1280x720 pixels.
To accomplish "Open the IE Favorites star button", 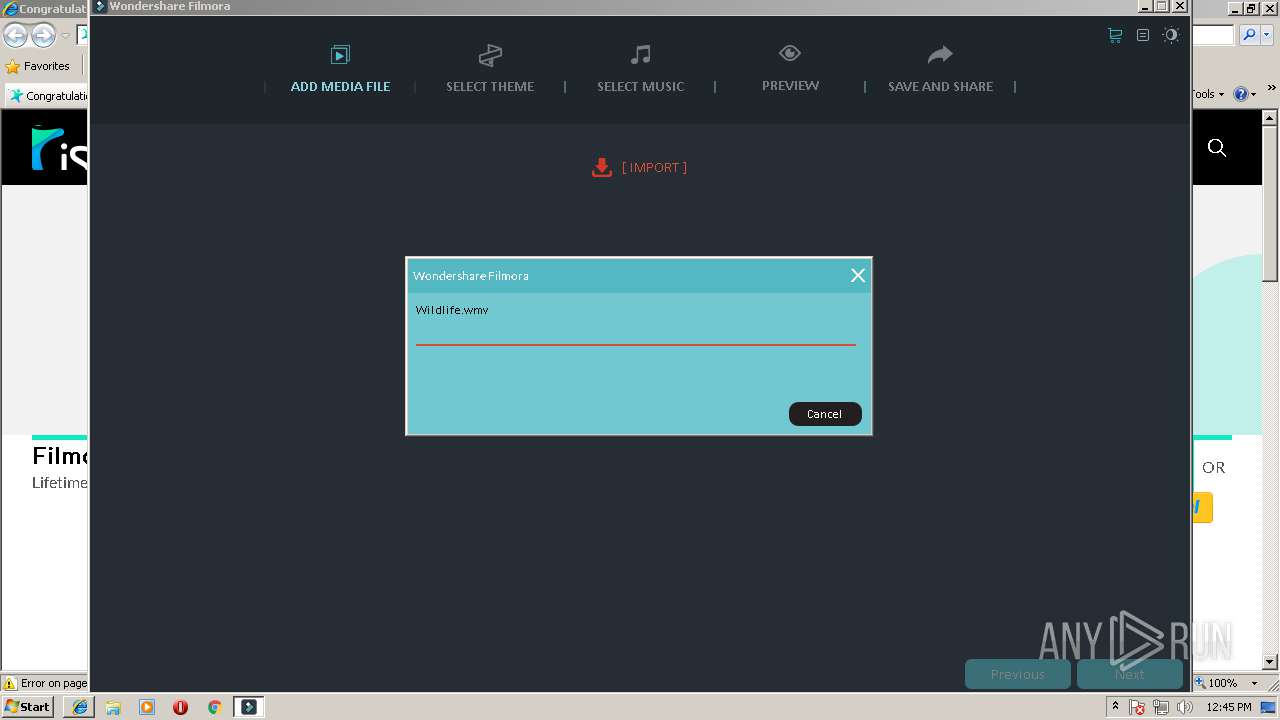I will tap(37, 66).
